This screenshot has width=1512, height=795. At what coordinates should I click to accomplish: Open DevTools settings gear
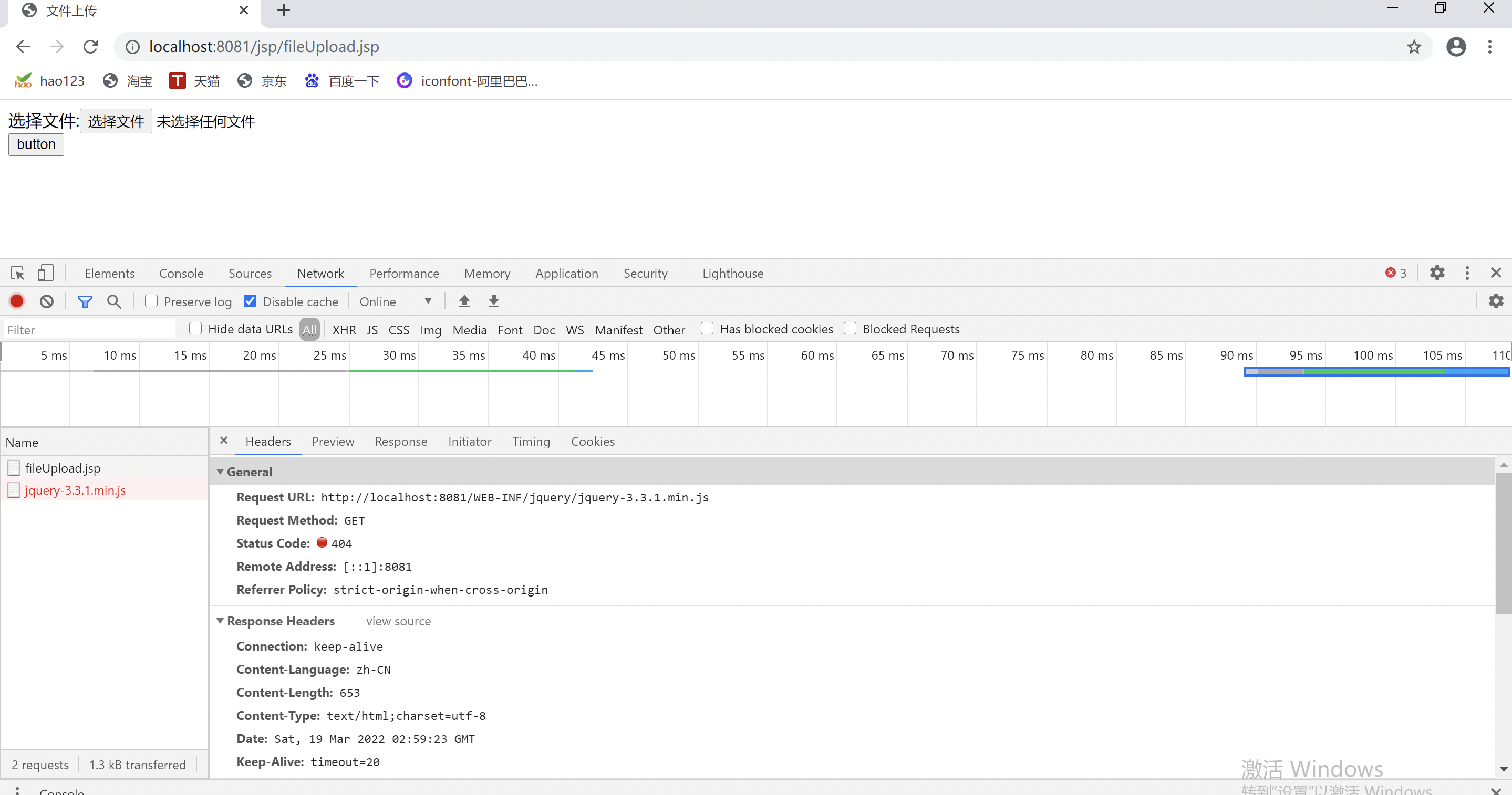click(1437, 274)
